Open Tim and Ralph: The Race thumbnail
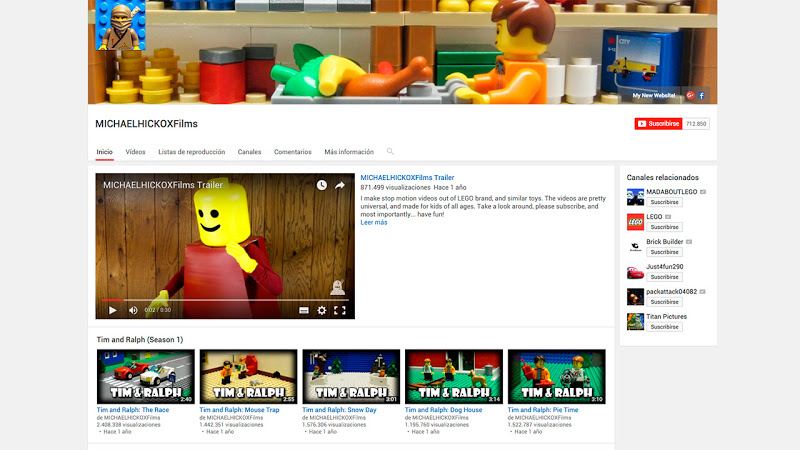The image size is (800, 450). 145,377
